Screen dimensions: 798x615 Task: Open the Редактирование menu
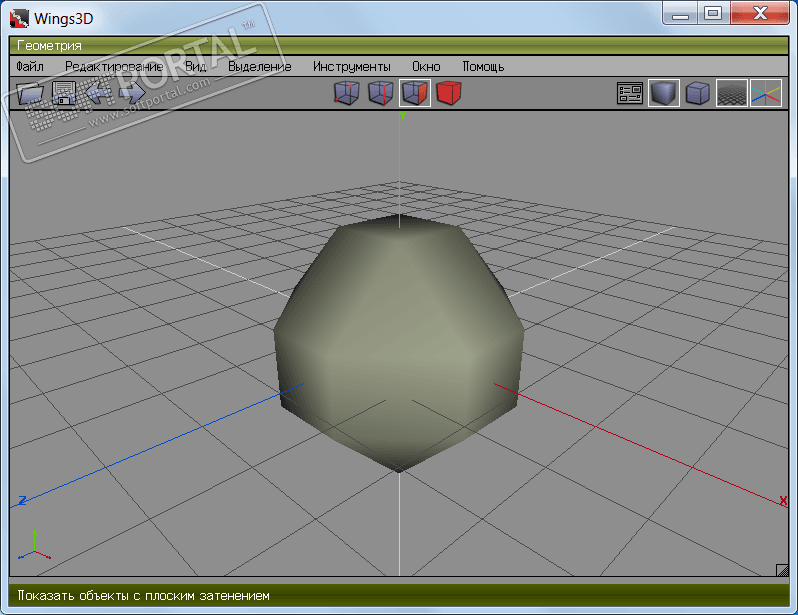pos(114,67)
